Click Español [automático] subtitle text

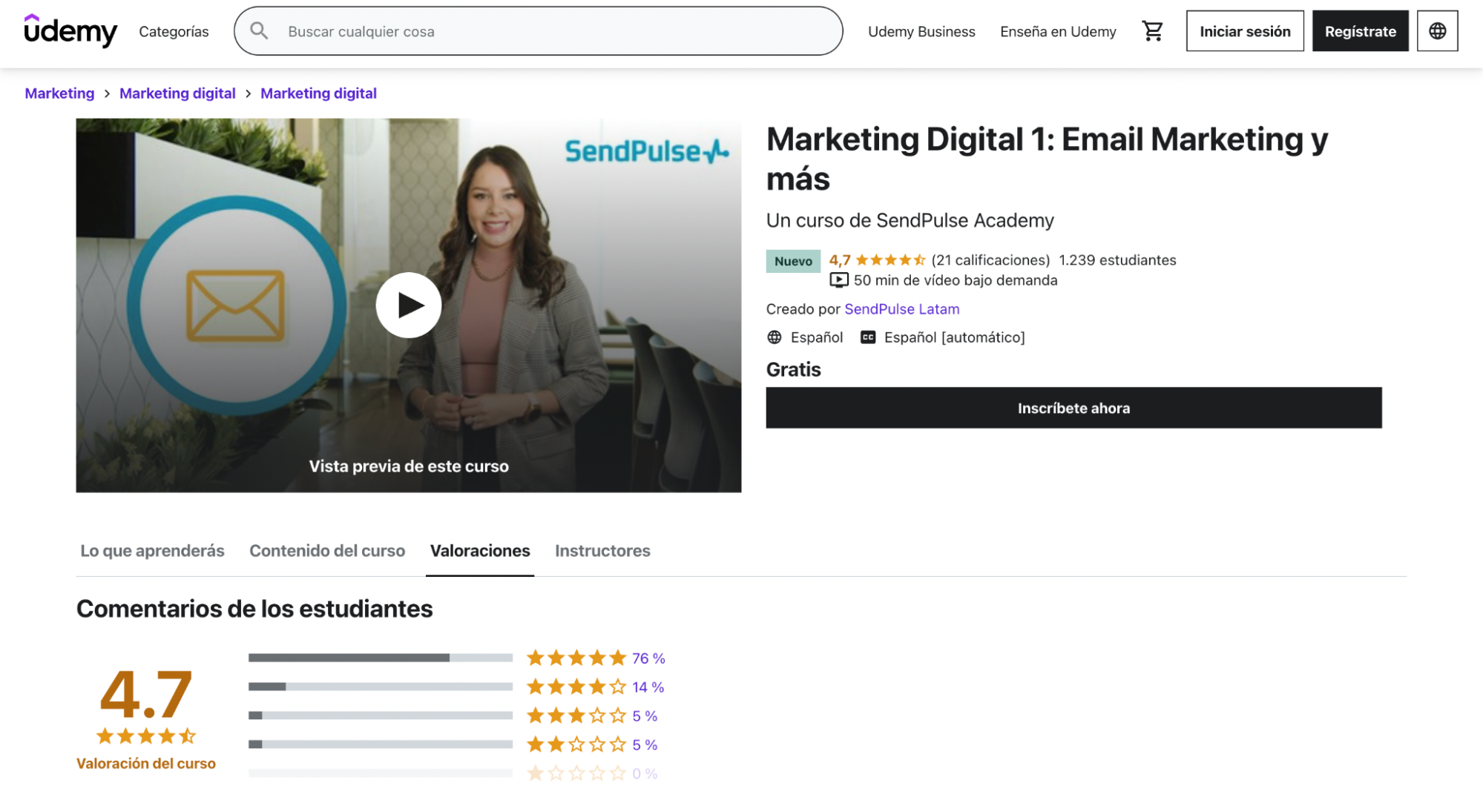coord(954,337)
